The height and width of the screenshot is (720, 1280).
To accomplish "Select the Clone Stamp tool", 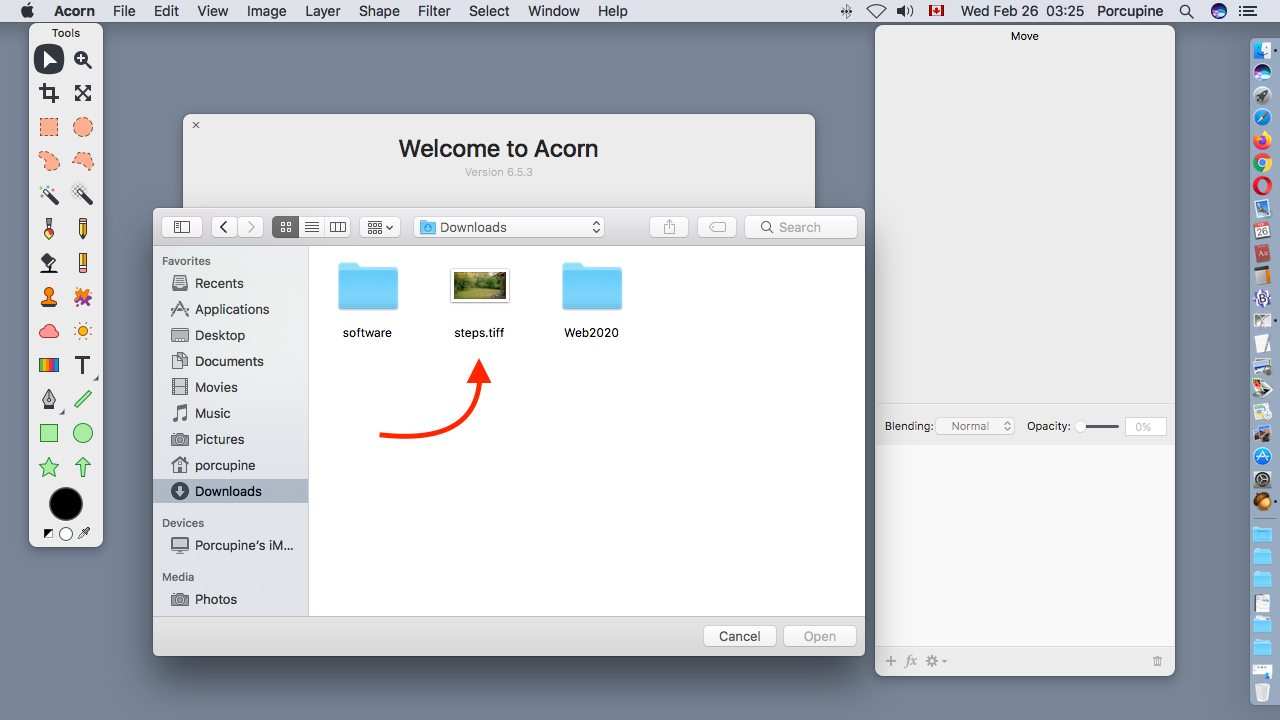I will pos(49,297).
